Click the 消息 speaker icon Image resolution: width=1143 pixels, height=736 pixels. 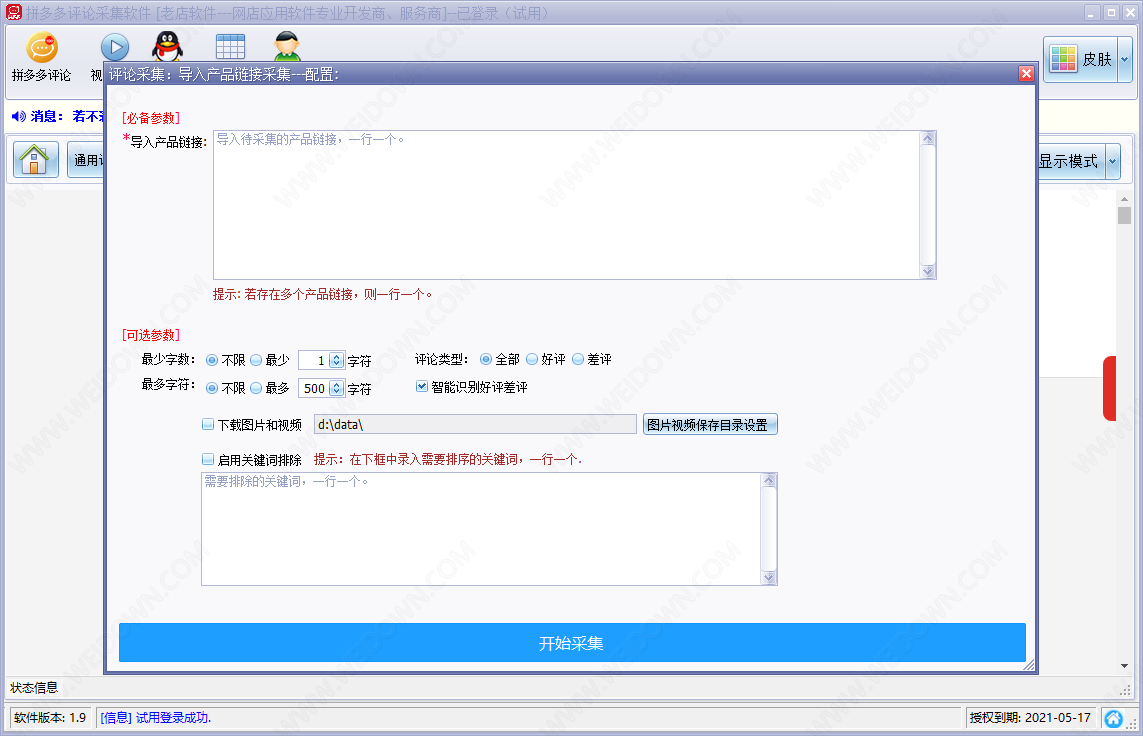[19, 117]
